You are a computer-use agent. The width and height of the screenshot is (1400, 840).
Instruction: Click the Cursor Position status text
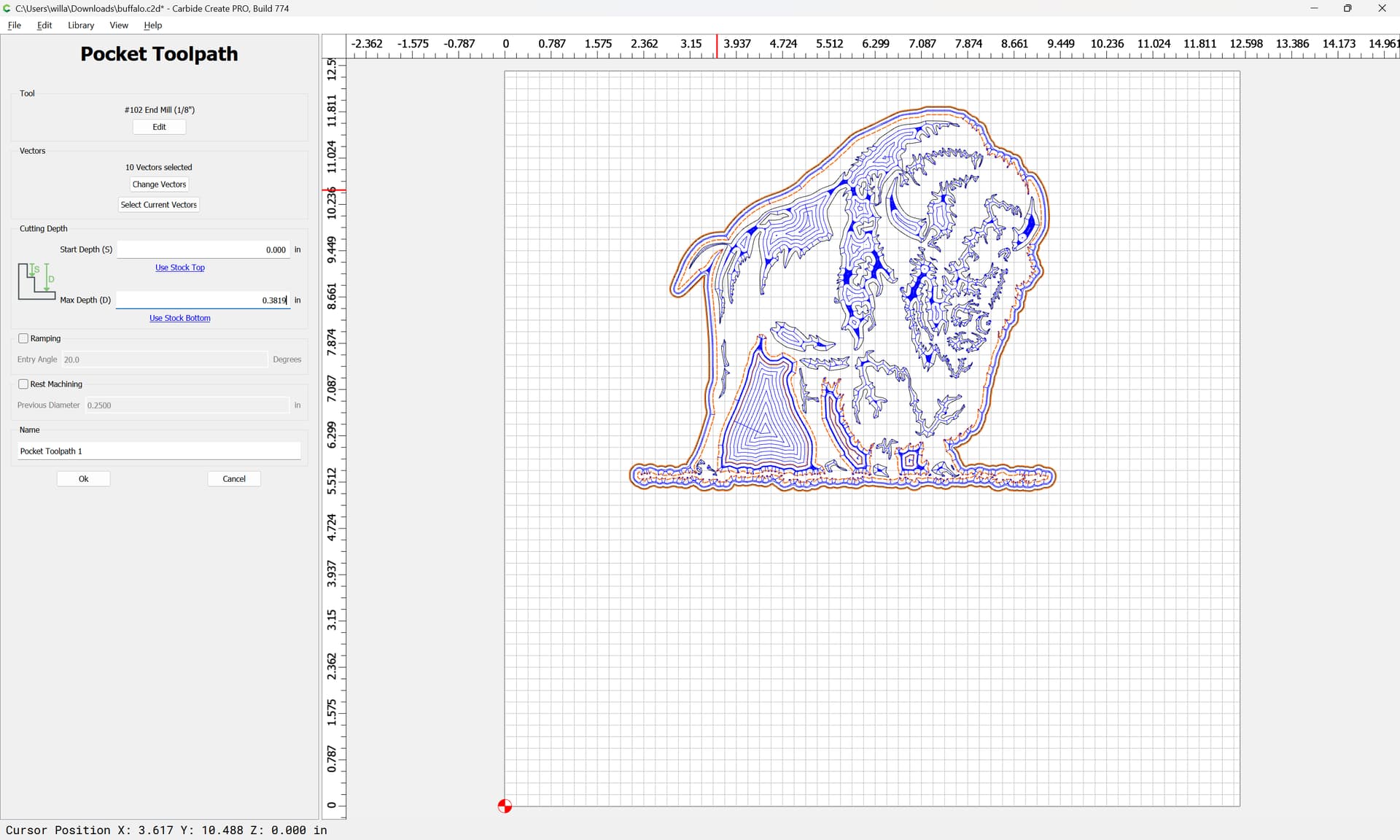[166, 830]
